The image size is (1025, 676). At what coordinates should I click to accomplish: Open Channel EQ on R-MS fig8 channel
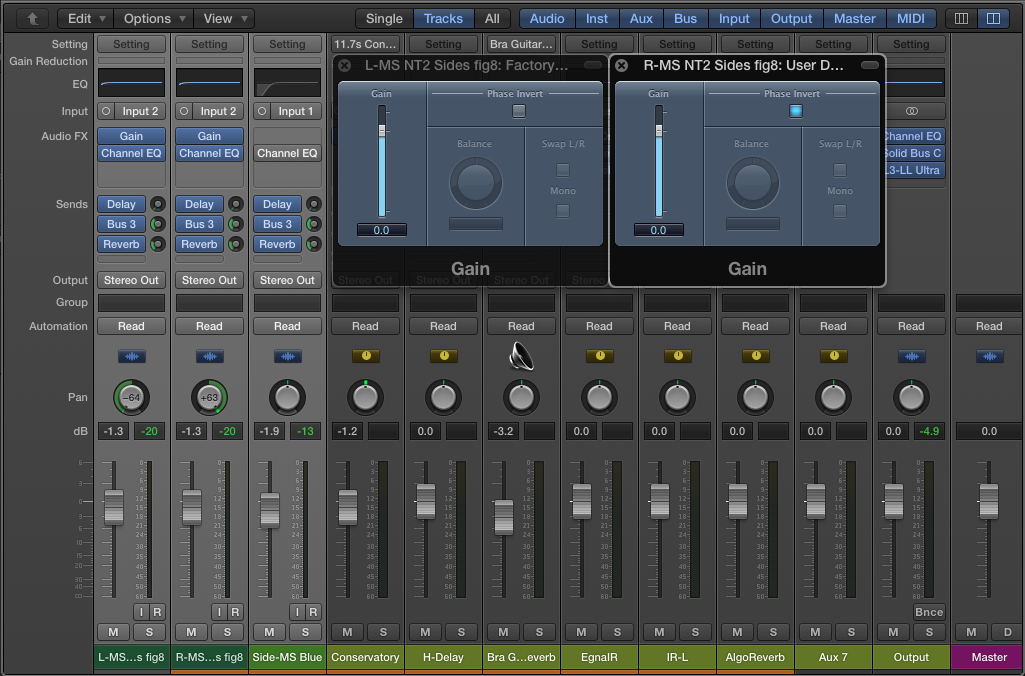coord(209,153)
